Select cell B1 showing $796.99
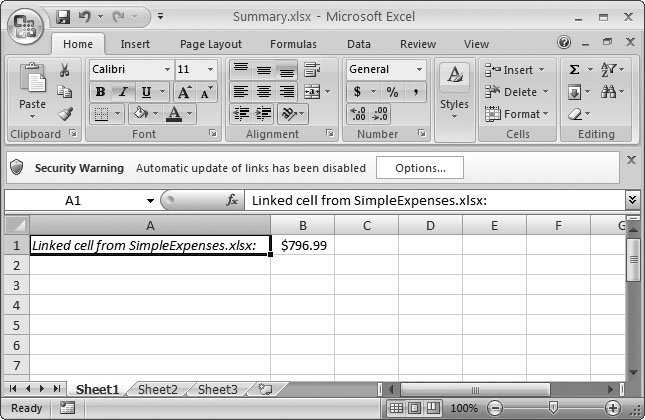 tap(303, 245)
